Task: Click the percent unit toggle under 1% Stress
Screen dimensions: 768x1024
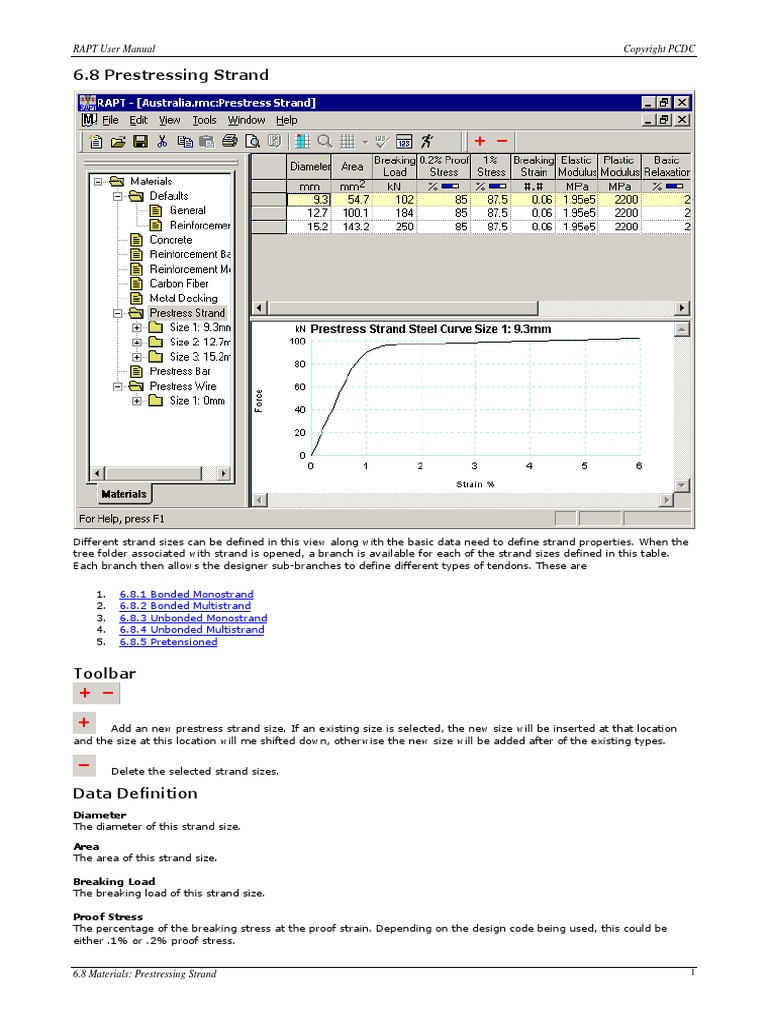Action: (490, 187)
